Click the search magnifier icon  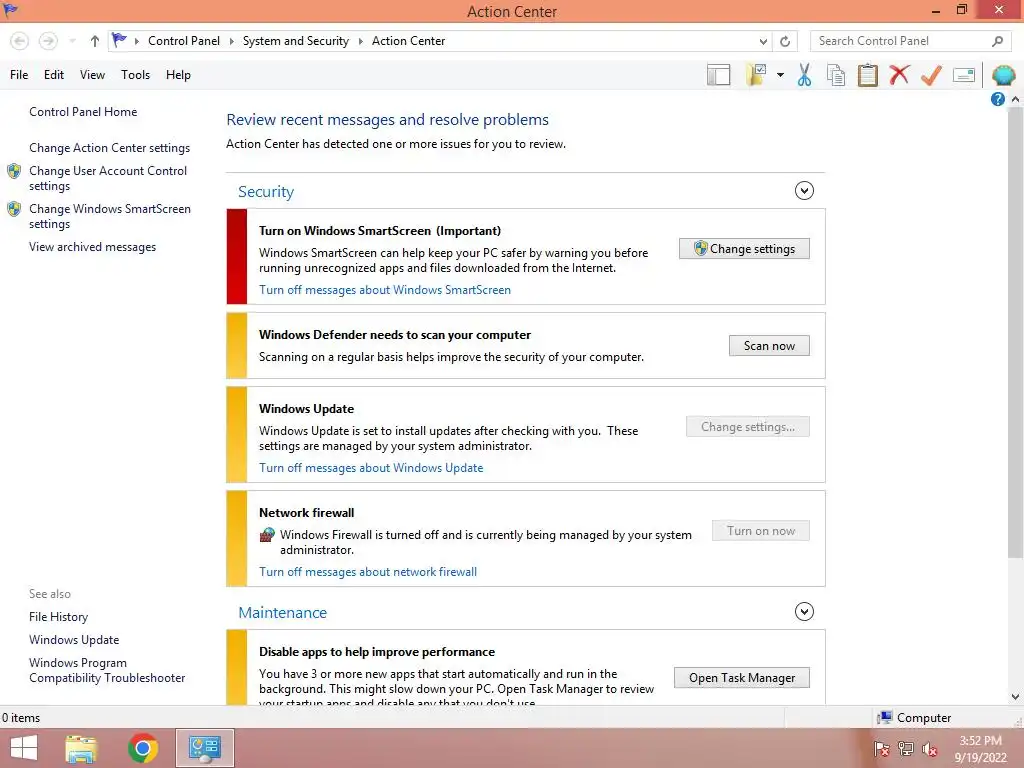(997, 41)
